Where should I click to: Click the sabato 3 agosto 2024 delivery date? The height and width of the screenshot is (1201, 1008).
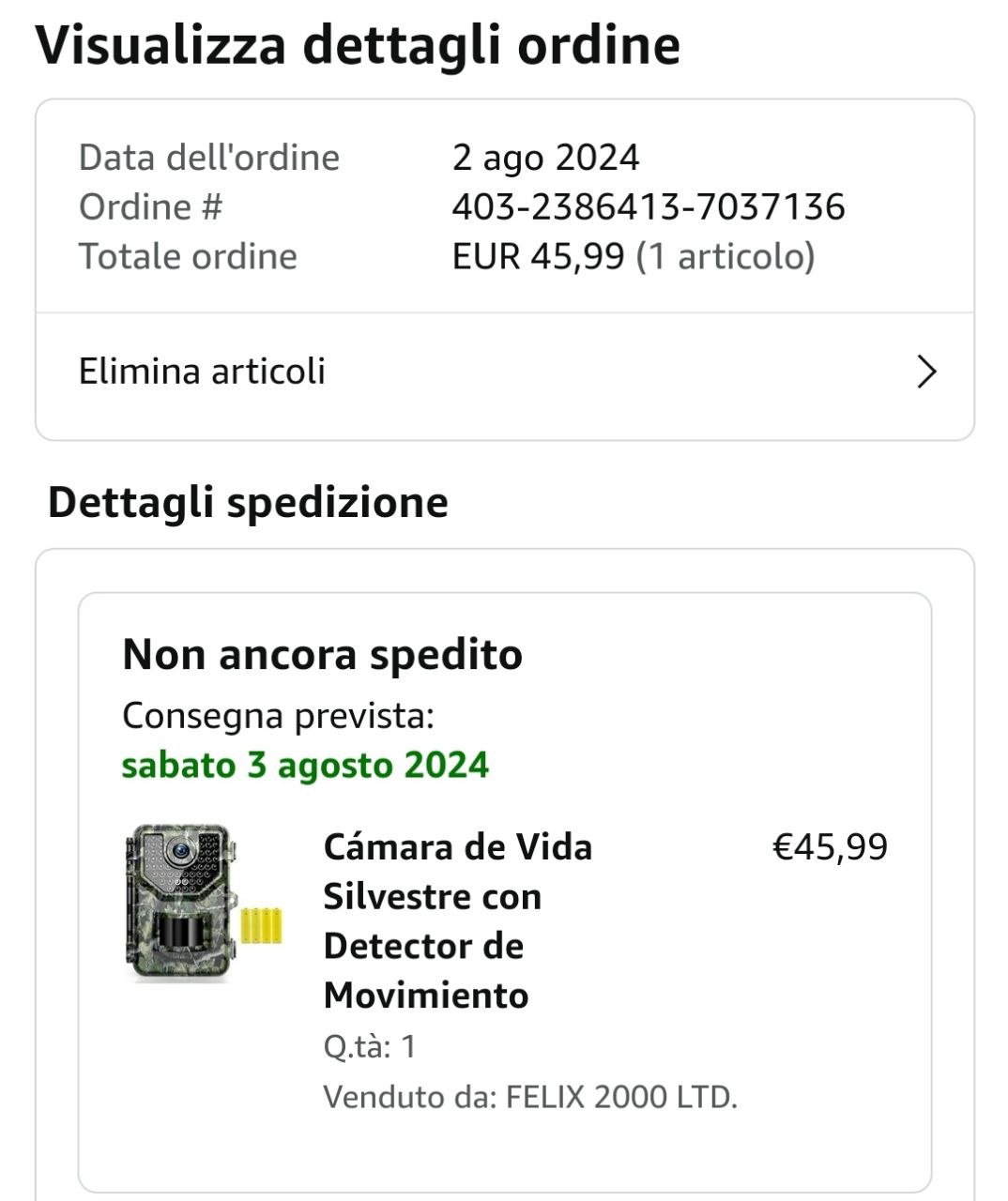click(305, 765)
